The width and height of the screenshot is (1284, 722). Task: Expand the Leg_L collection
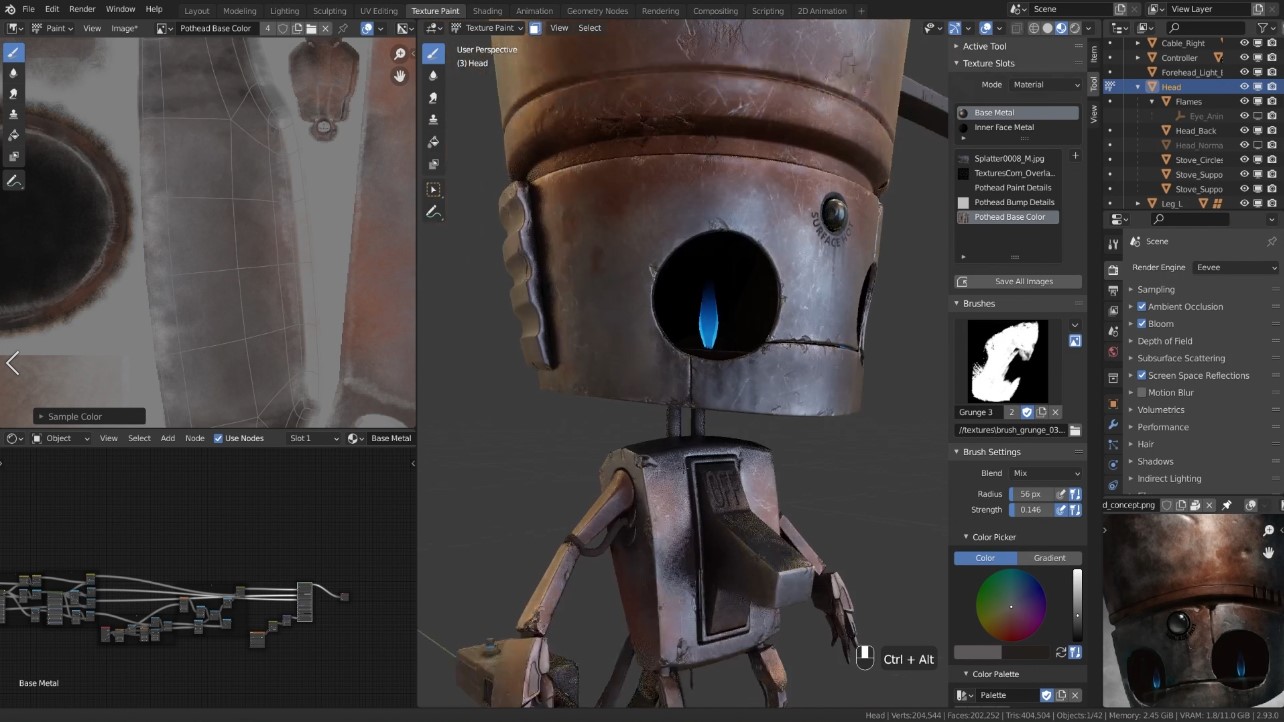(x=1137, y=201)
